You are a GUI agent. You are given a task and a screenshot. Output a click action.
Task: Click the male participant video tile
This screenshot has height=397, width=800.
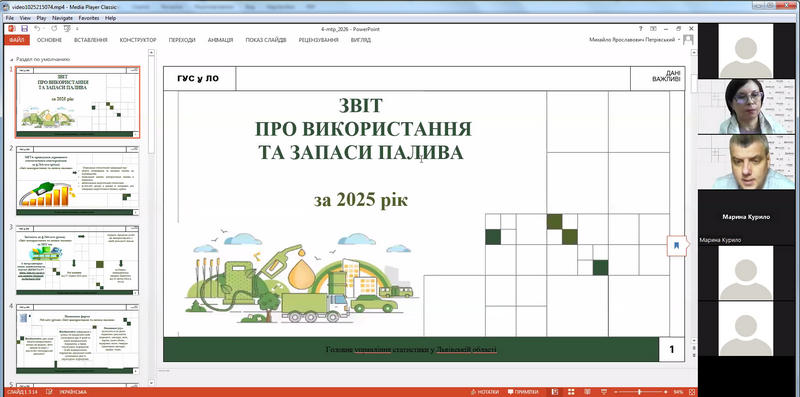[x=746, y=162]
